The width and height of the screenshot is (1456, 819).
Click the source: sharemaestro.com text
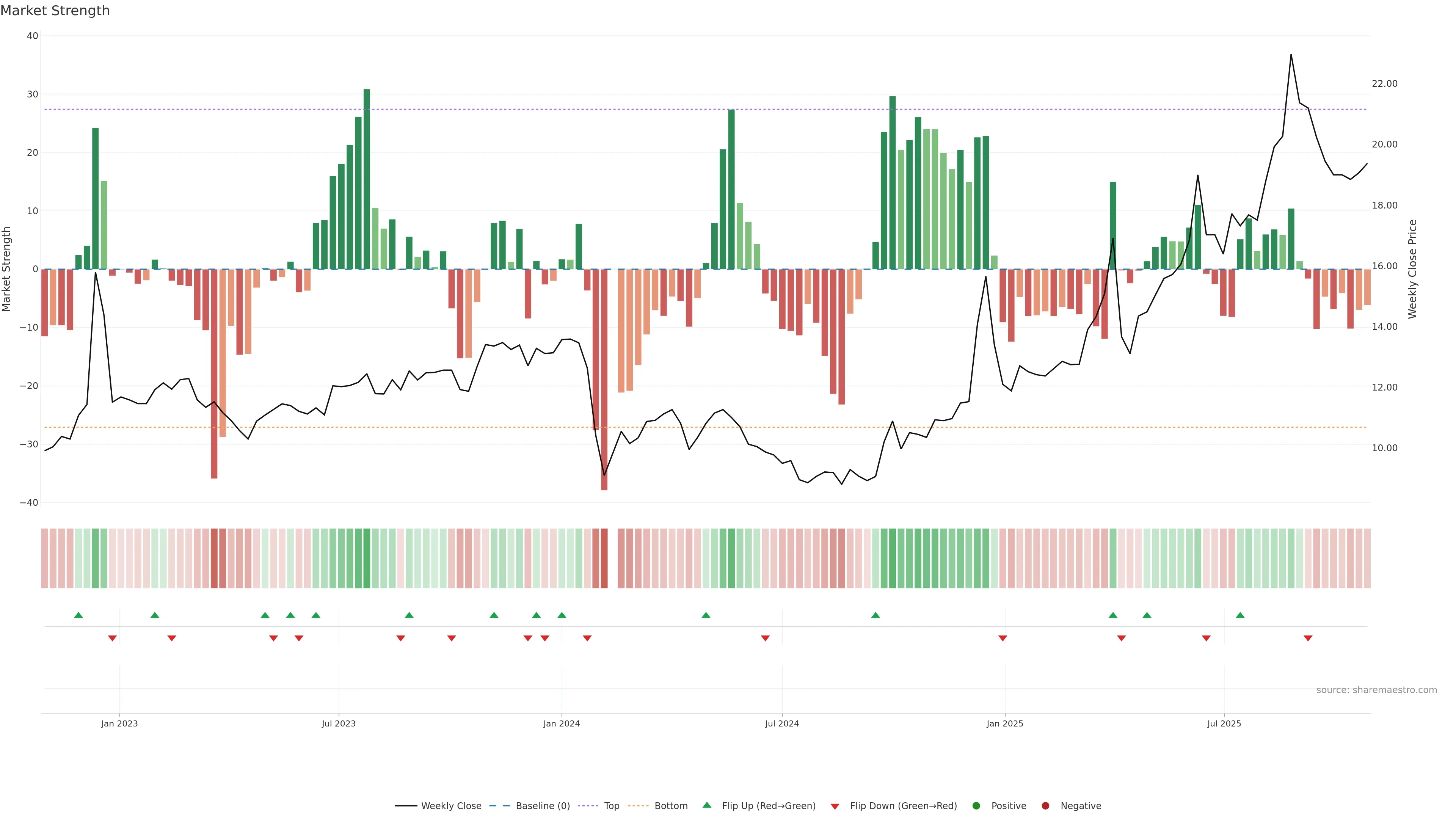[x=1376, y=690]
